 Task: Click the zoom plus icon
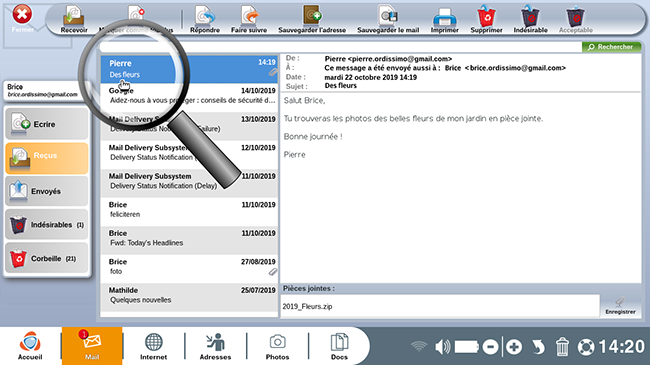(x=514, y=347)
